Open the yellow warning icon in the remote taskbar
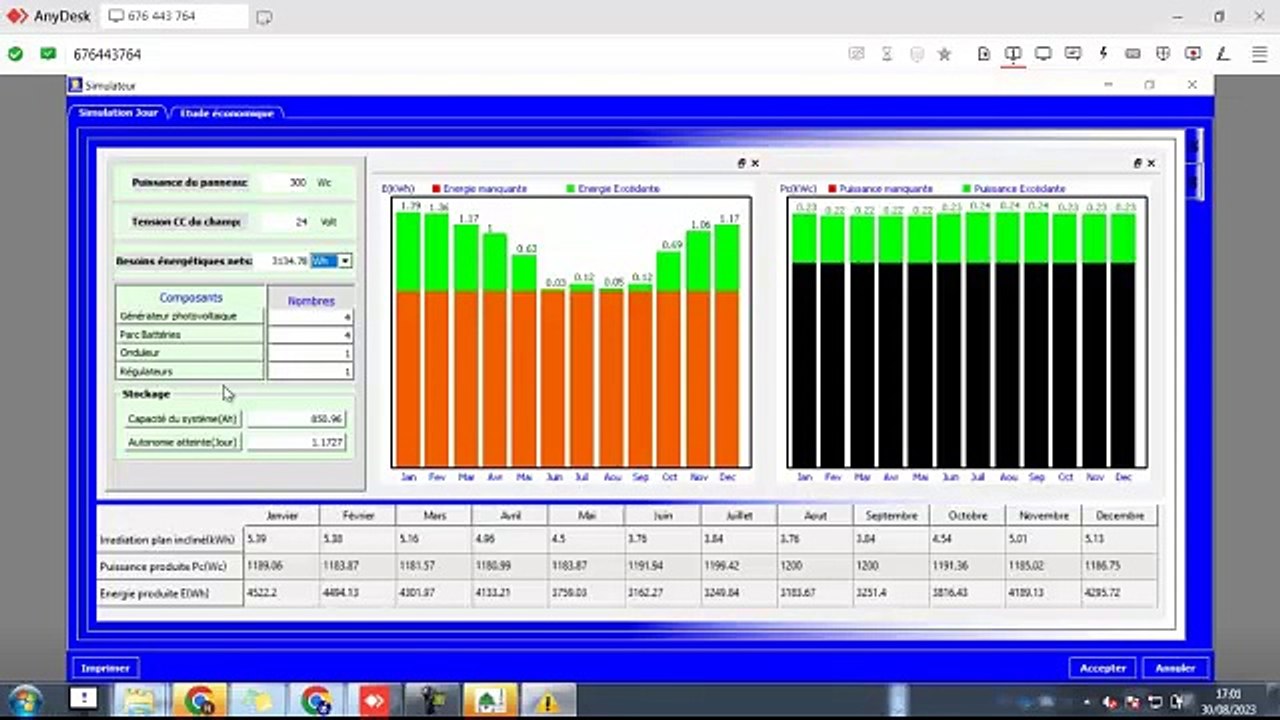The height and width of the screenshot is (720, 1280). click(x=547, y=700)
